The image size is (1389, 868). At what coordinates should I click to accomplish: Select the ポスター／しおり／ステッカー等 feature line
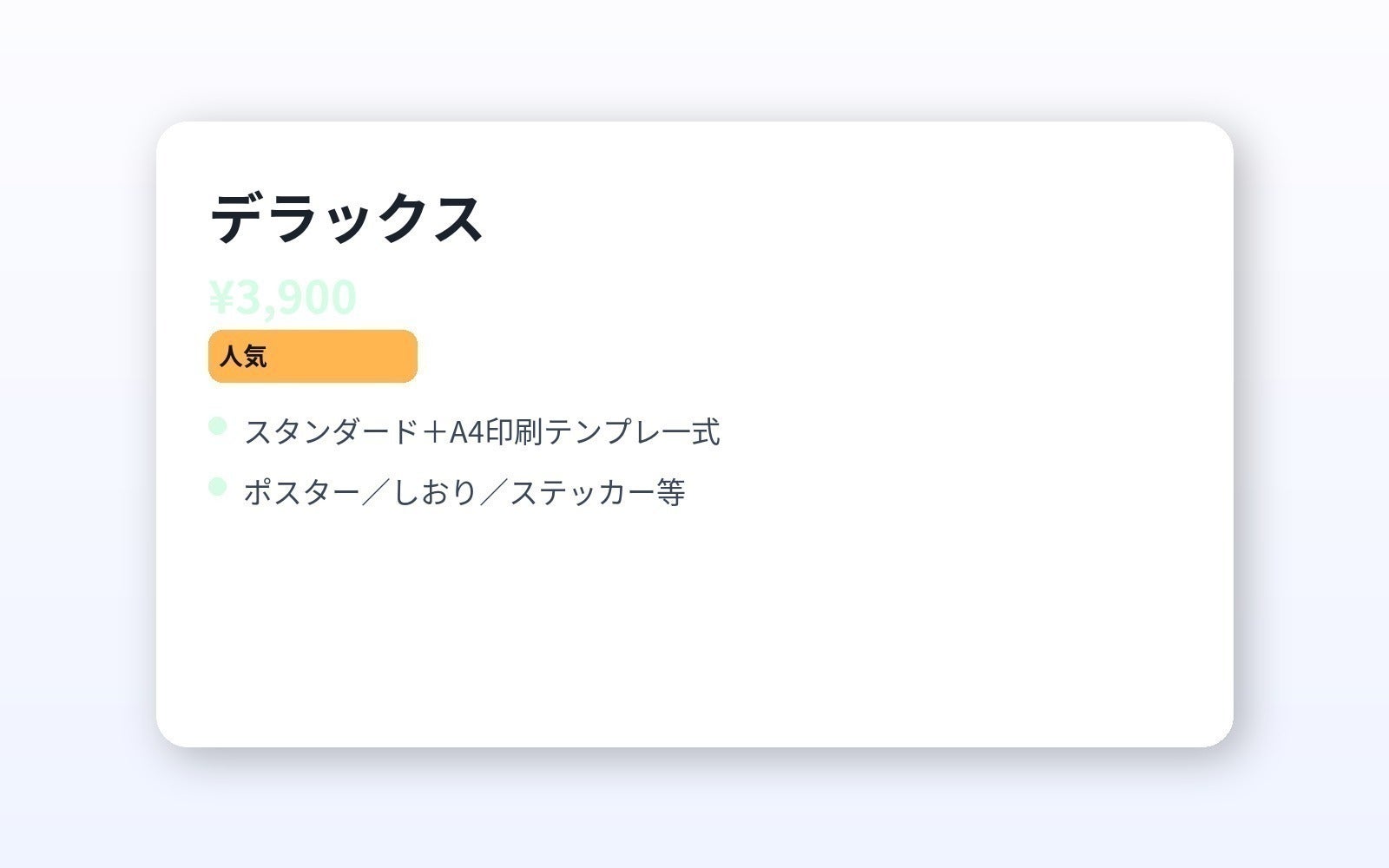coord(464,492)
